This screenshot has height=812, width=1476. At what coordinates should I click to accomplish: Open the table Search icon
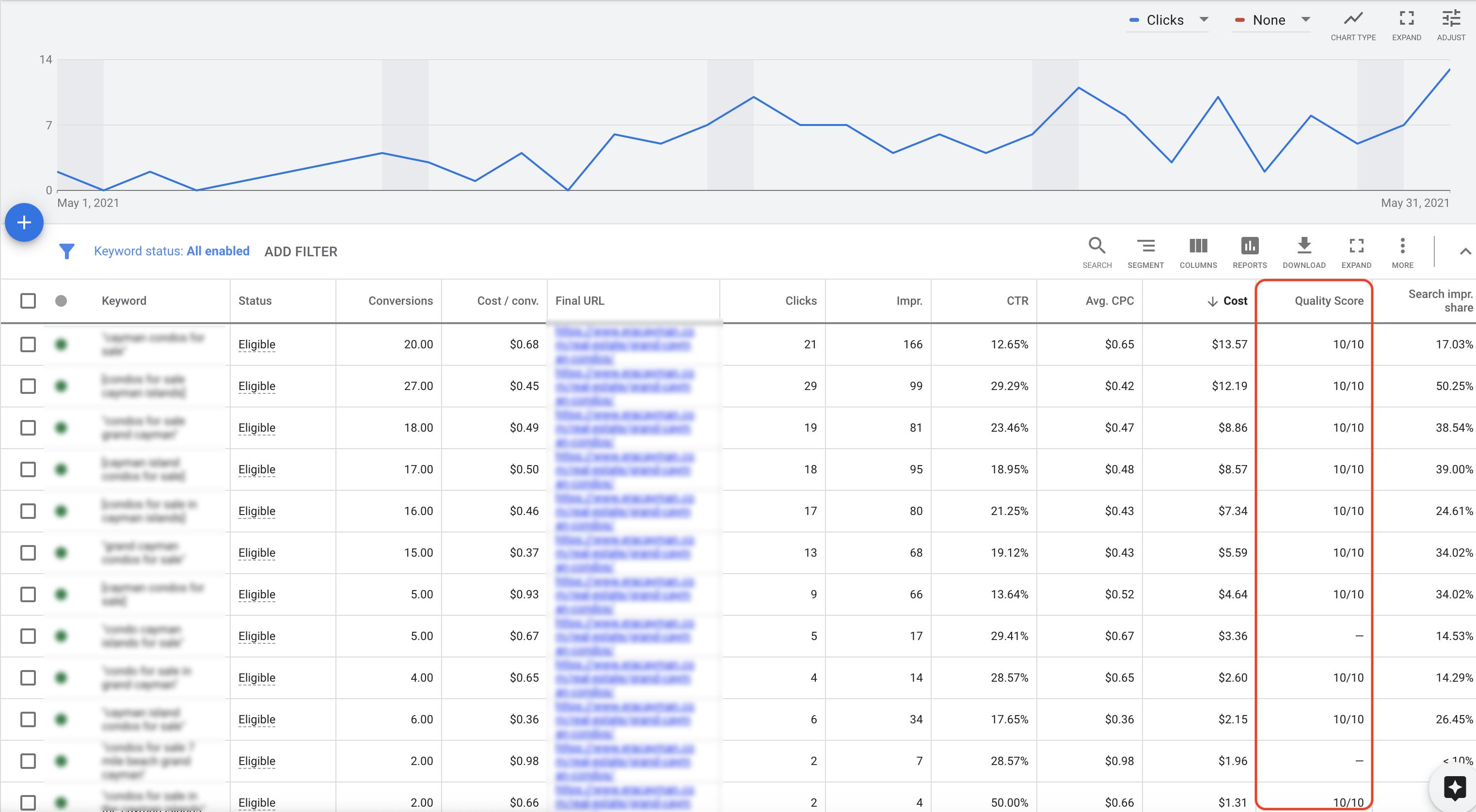click(x=1096, y=246)
